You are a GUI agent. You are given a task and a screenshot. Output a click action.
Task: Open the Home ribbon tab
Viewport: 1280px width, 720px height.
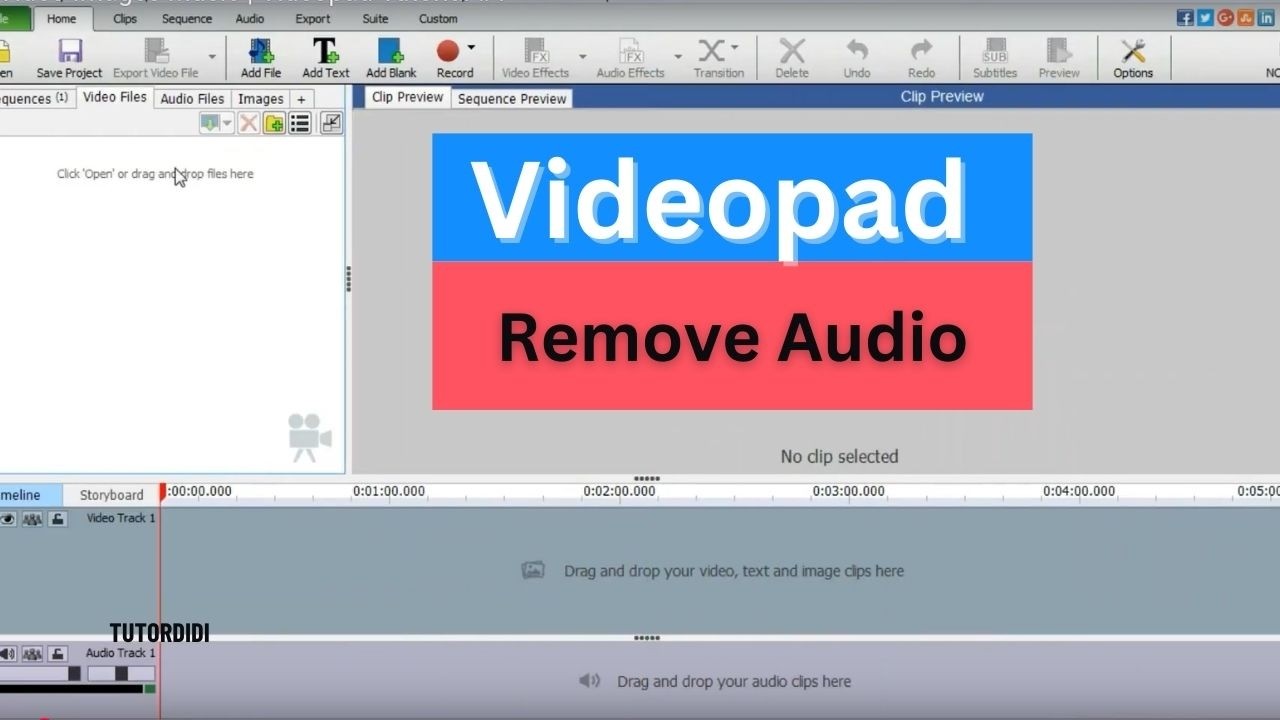pos(61,18)
